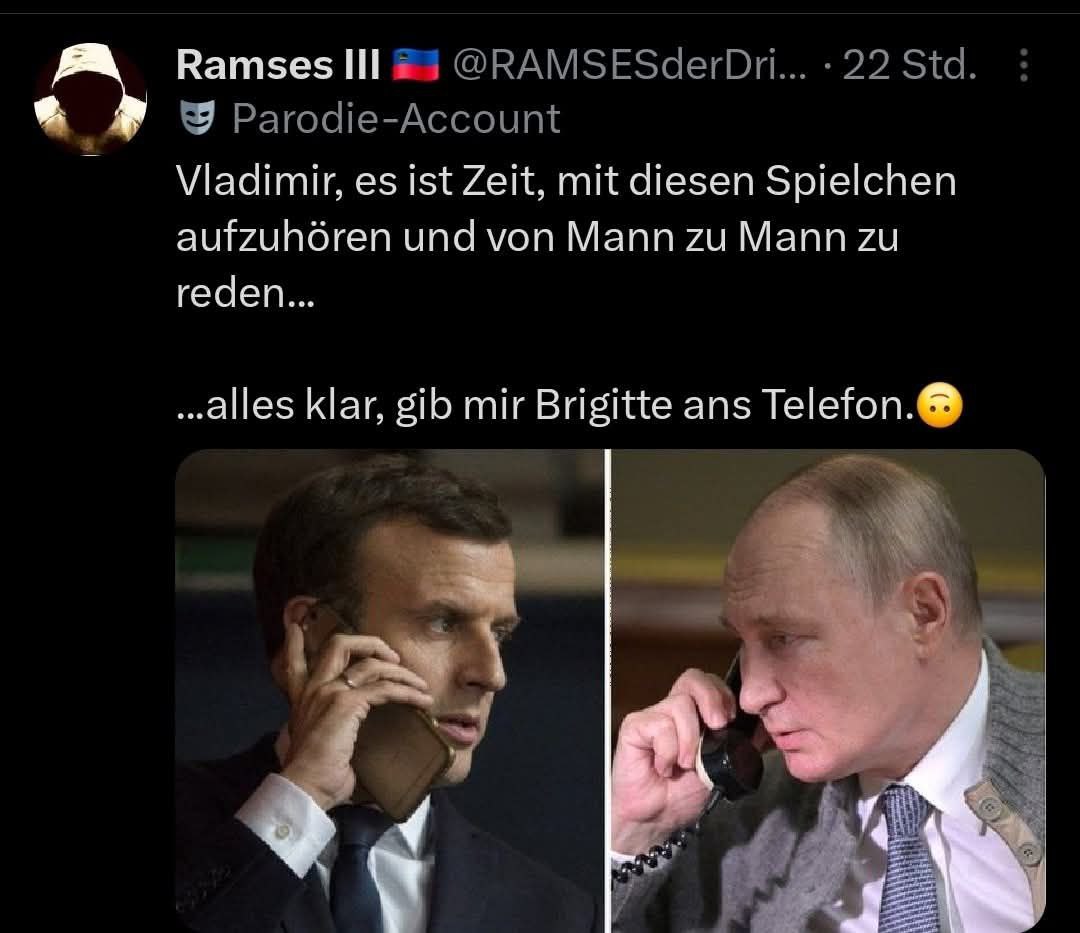Click the line ending with reden...
This screenshot has height=933, width=1080.
point(245,293)
